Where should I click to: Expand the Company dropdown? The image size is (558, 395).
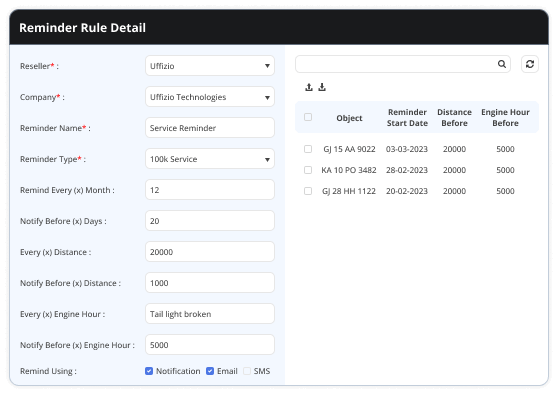pos(210,97)
